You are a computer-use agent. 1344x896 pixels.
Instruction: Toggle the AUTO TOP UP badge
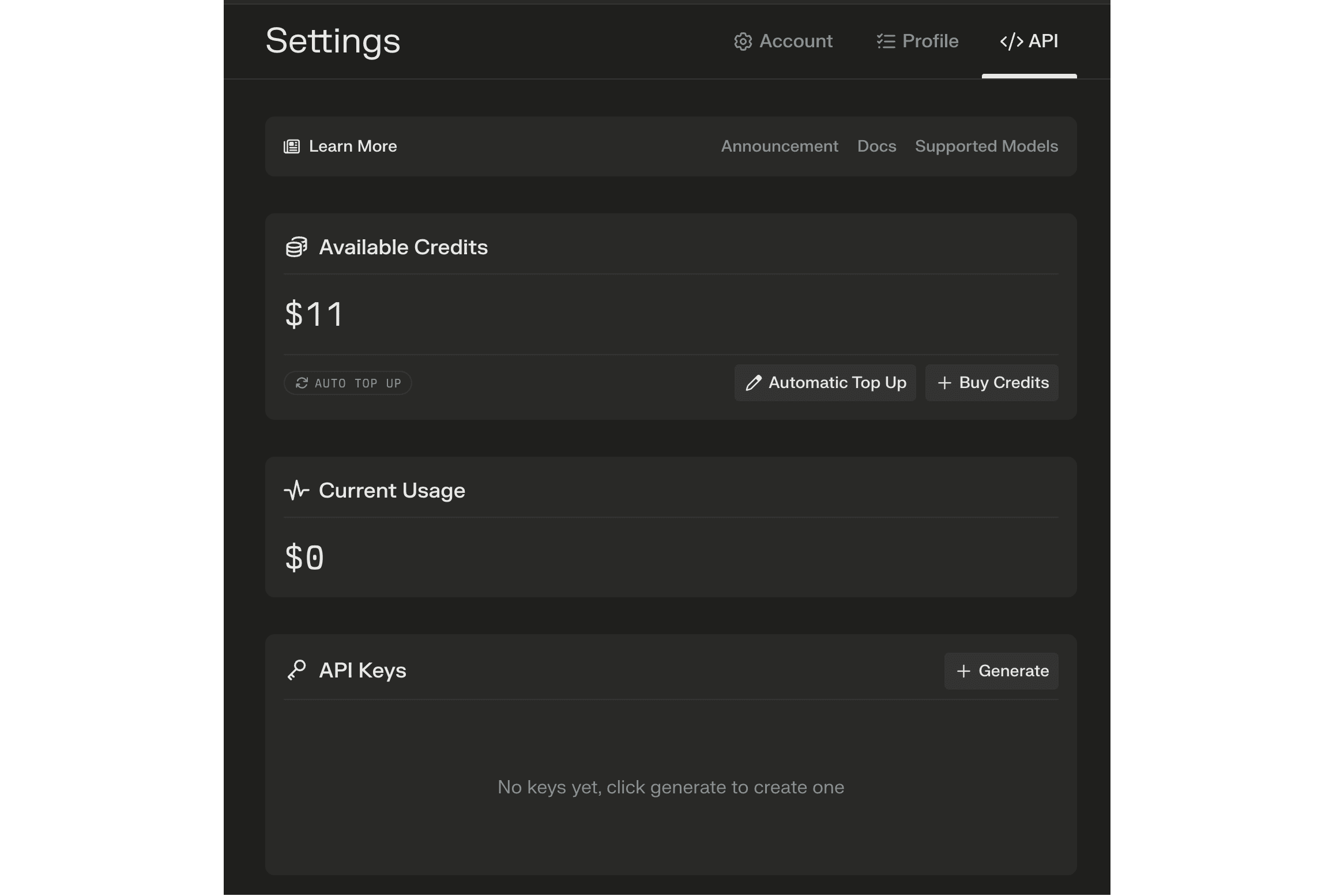[348, 383]
